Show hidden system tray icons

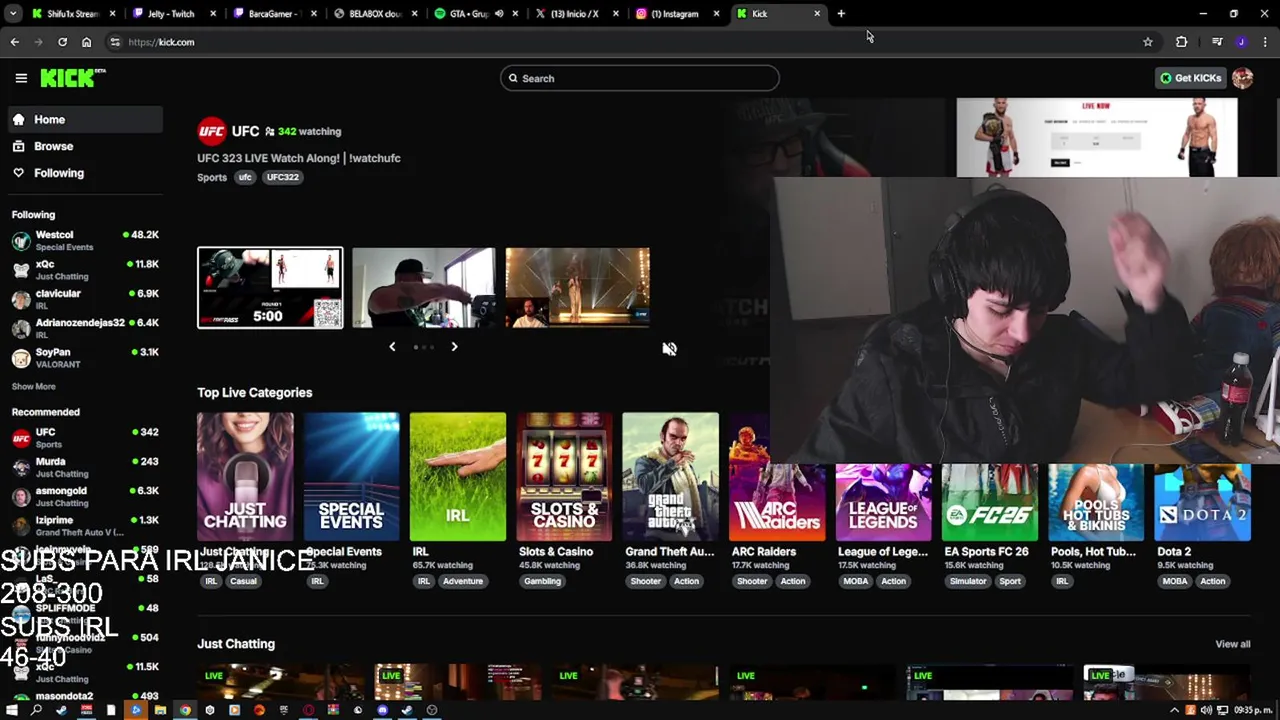click(1175, 710)
